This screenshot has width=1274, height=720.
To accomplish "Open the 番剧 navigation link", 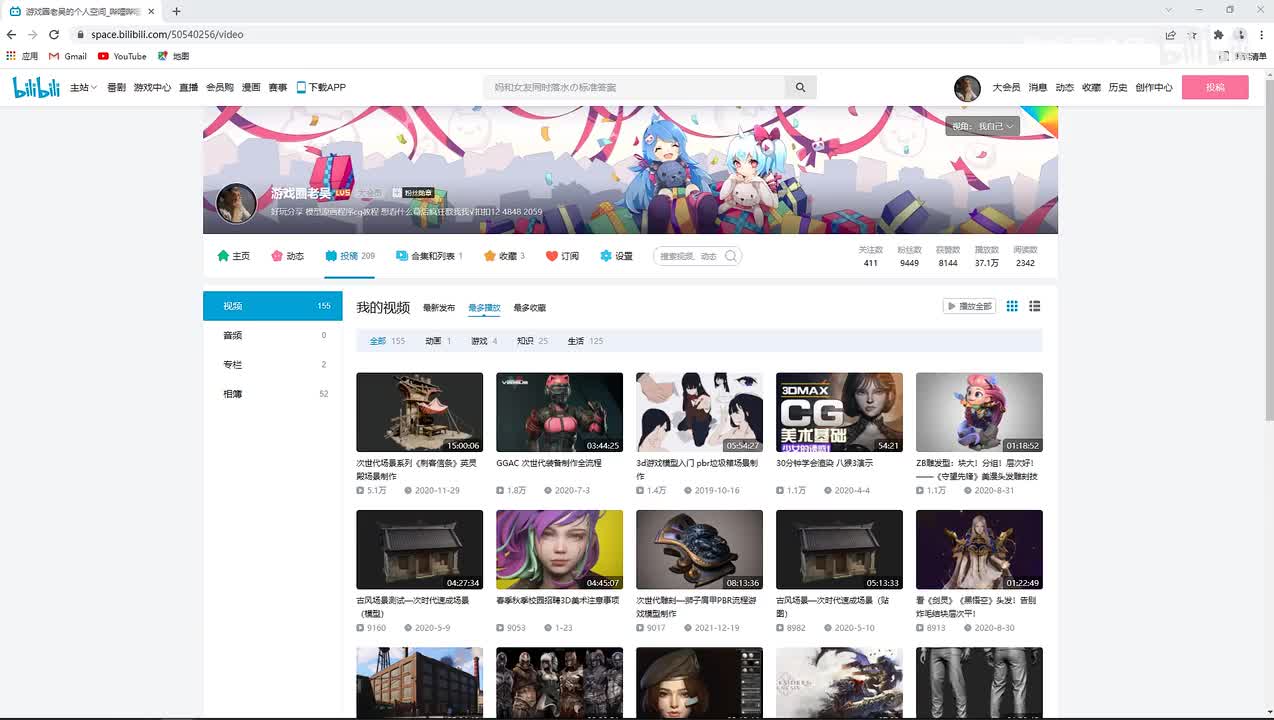I will point(116,87).
